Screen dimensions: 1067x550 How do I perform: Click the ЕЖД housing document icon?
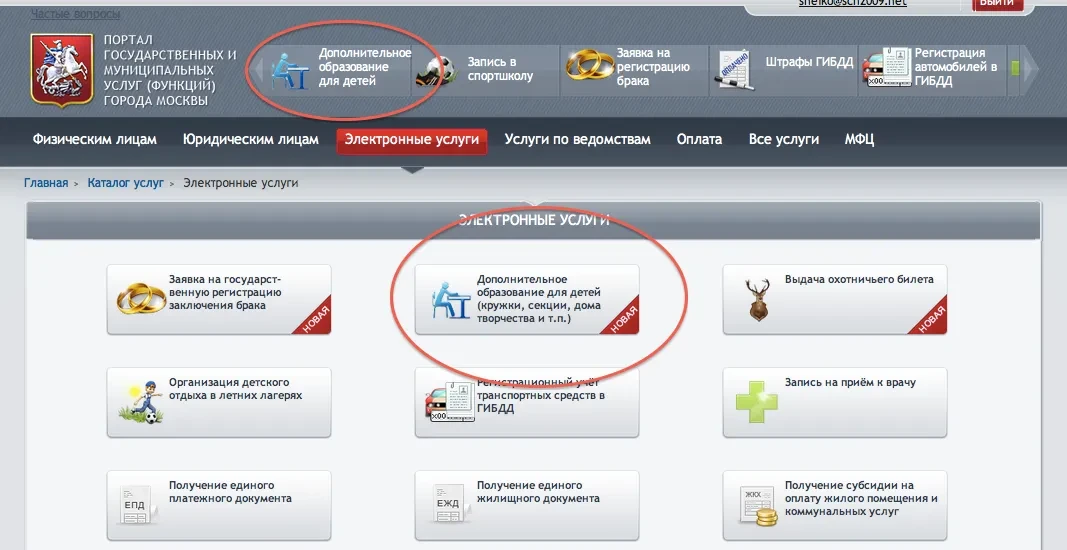tap(447, 504)
